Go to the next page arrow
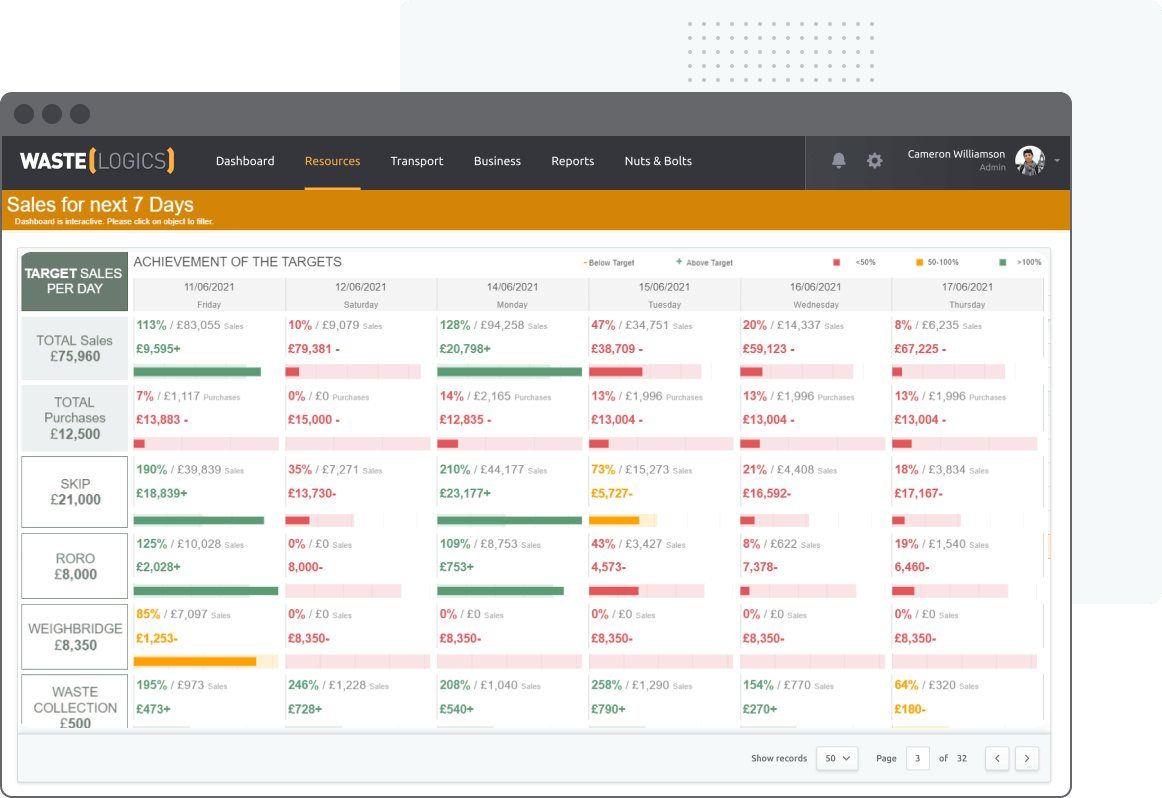The width and height of the screenshot is (1162, 798). point(1026,759)
